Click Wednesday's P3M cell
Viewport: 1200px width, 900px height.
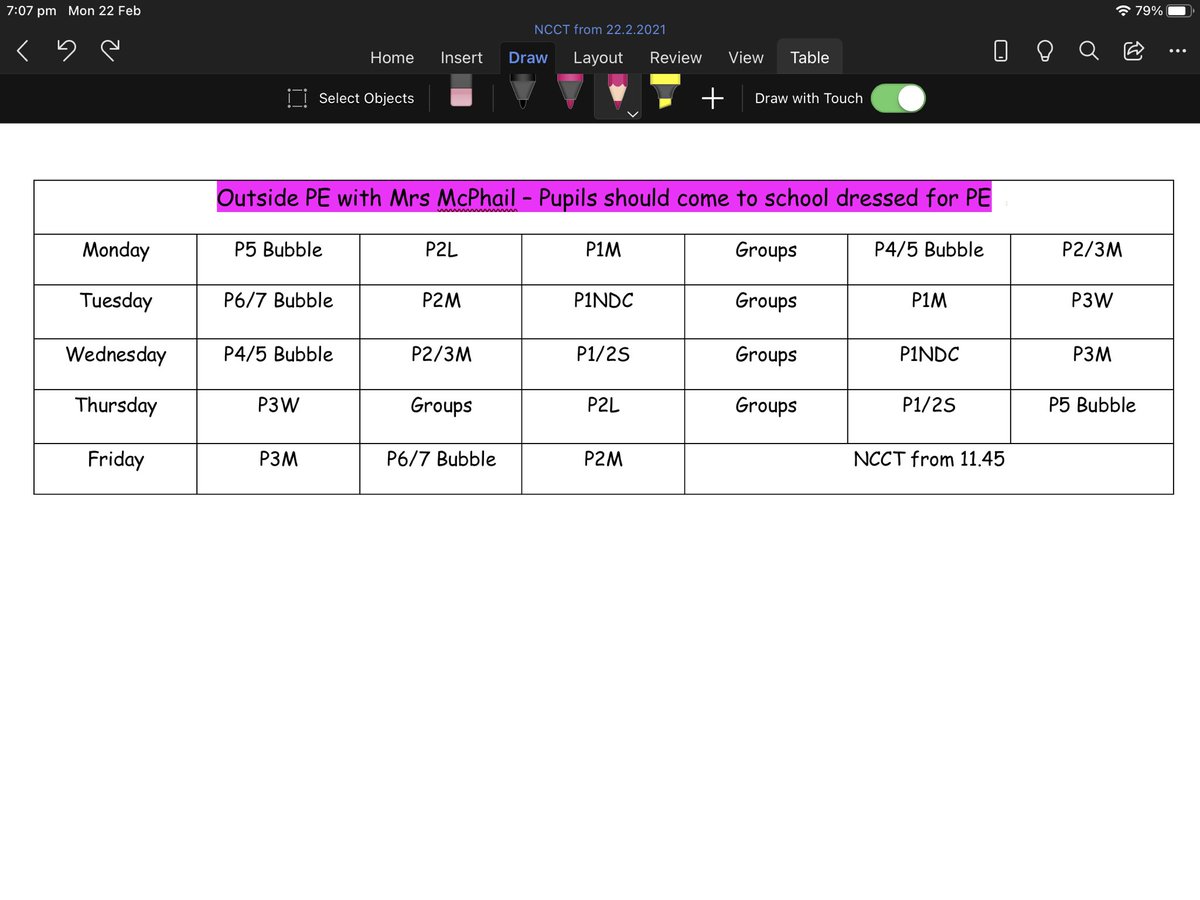click(1092, 364)
